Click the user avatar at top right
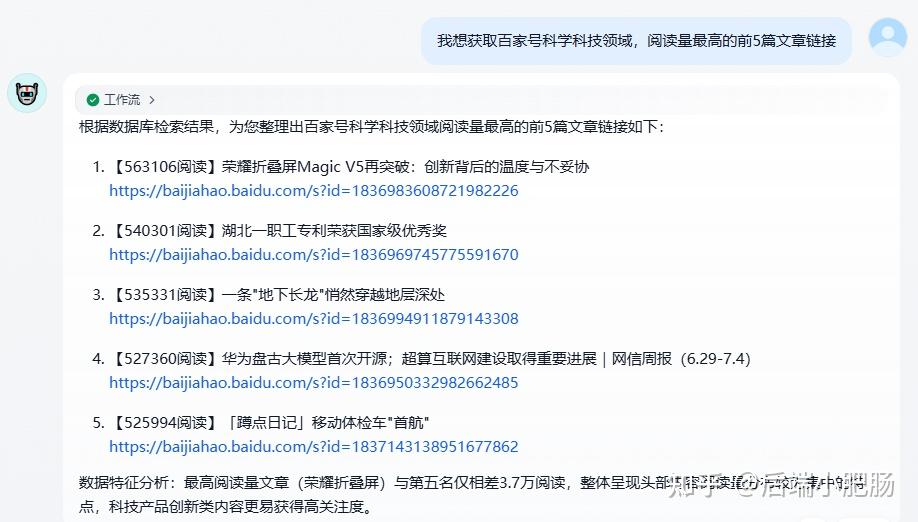Image resolution: width=918 pixels, height=522 pixels. (x=887, y=37)
